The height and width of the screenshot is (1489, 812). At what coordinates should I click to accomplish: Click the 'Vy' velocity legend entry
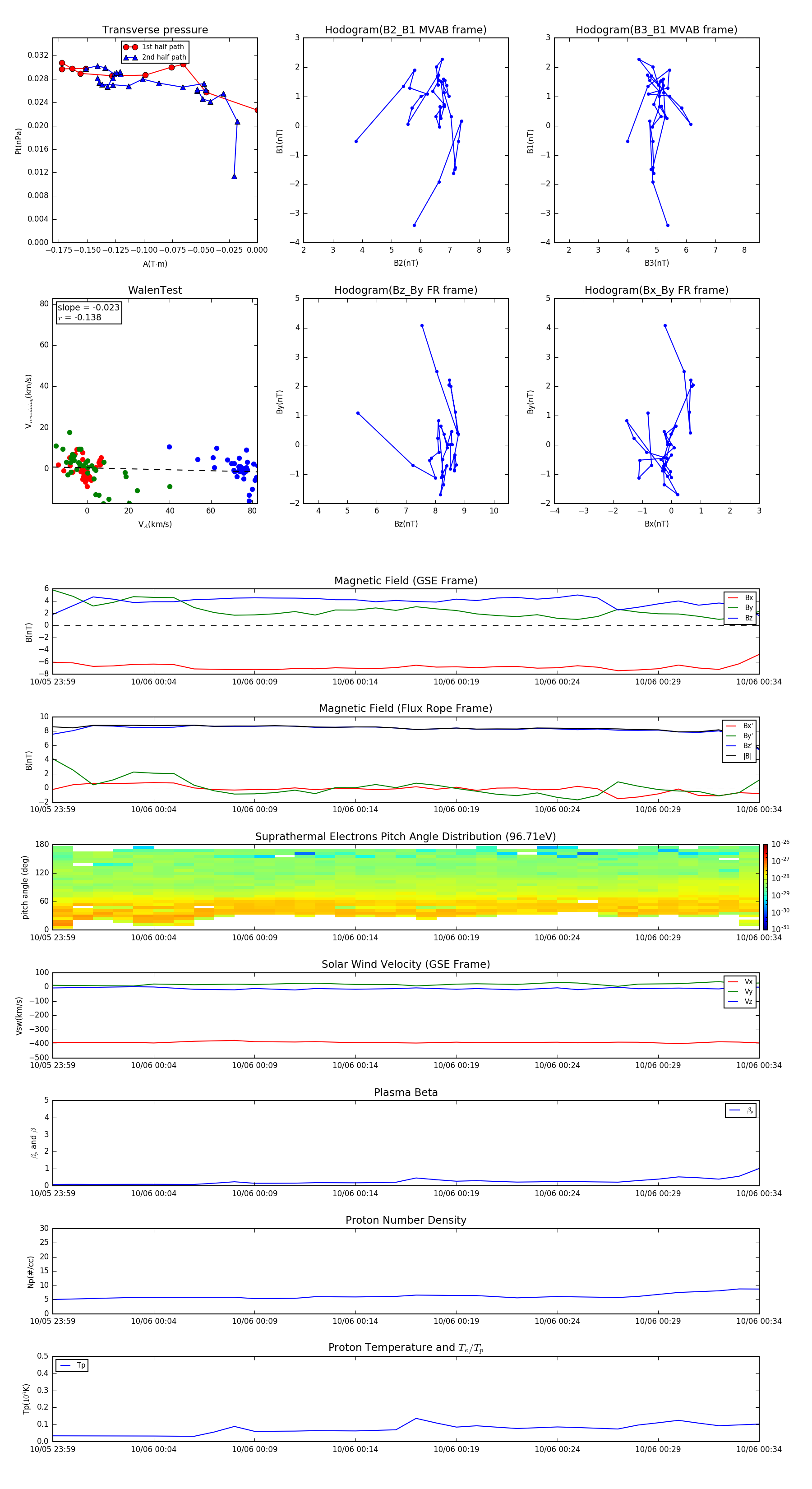click(740, 992)
